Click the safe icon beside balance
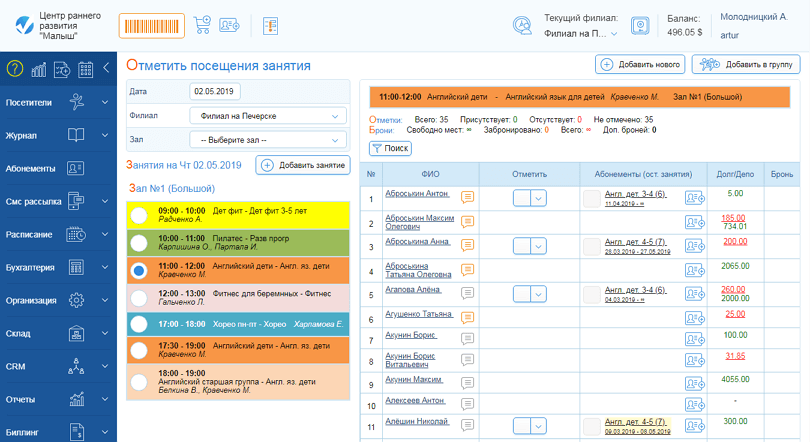This screenshot has height=442, width=810. (x=641, y=26)
